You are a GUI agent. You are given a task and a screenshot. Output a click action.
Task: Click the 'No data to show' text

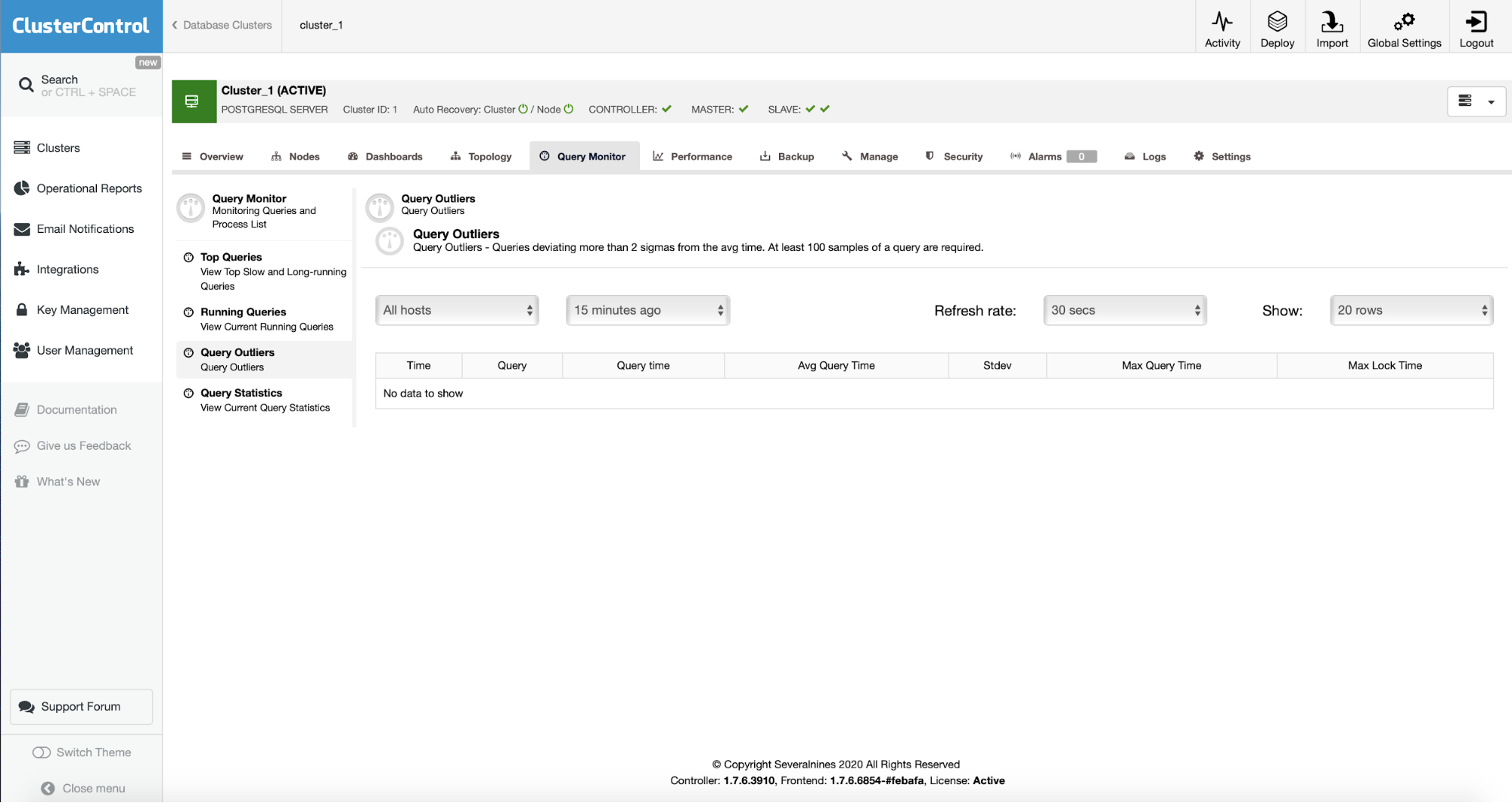423,393
